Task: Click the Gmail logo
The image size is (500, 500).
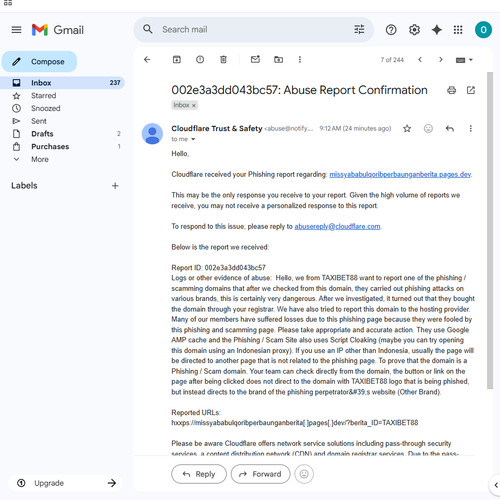Action: coord(58,30)
